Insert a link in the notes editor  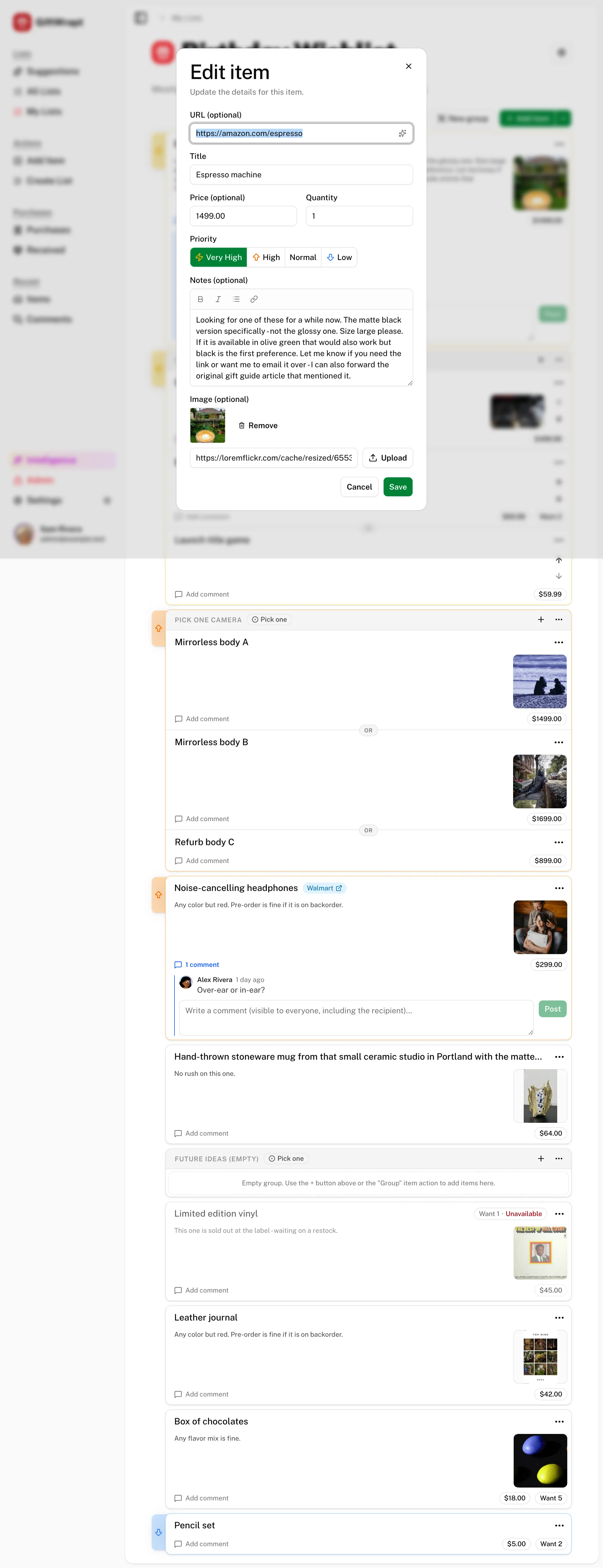point(254,299)
